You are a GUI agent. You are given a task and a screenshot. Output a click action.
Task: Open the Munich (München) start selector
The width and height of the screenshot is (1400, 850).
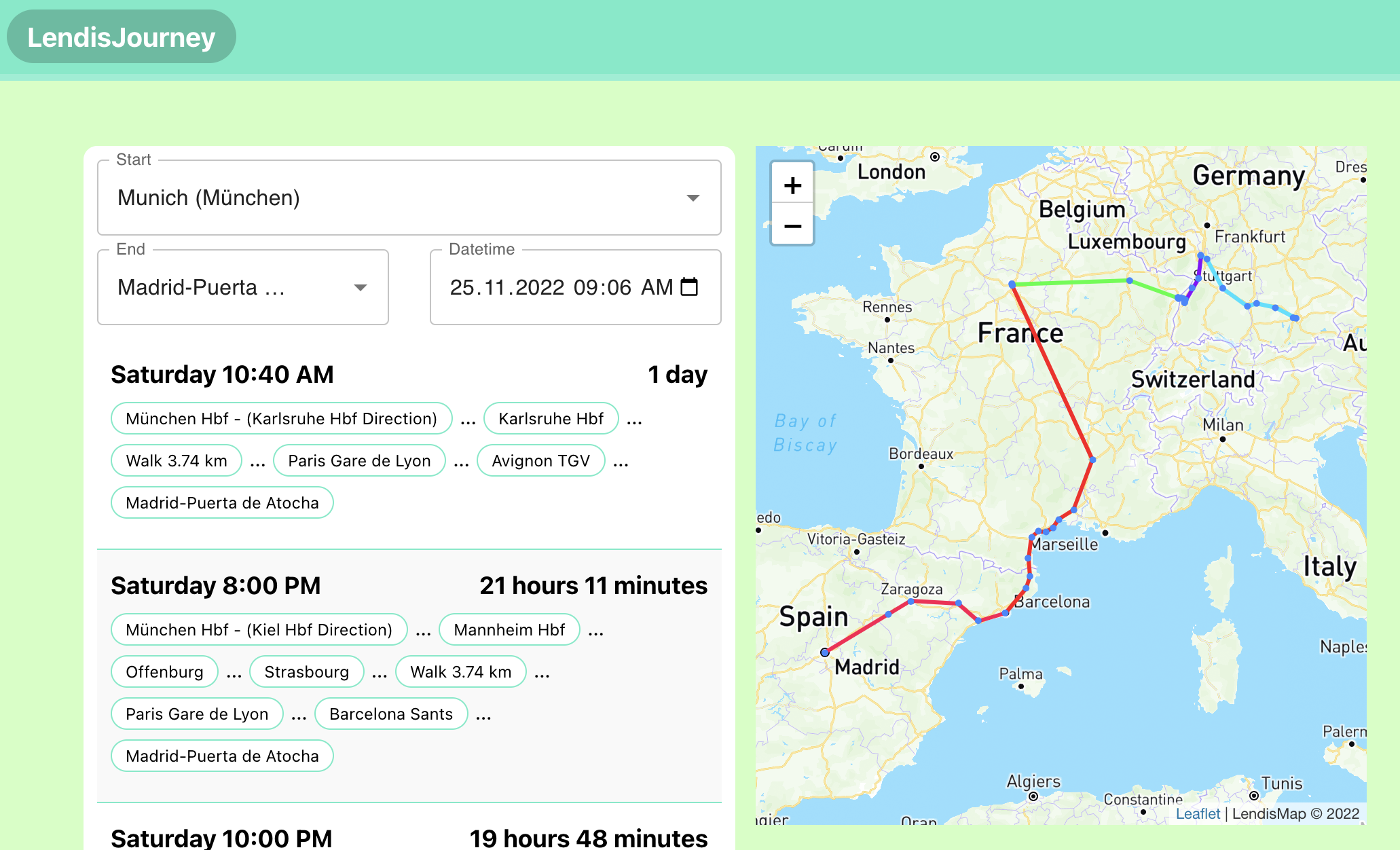pos(409,198)
